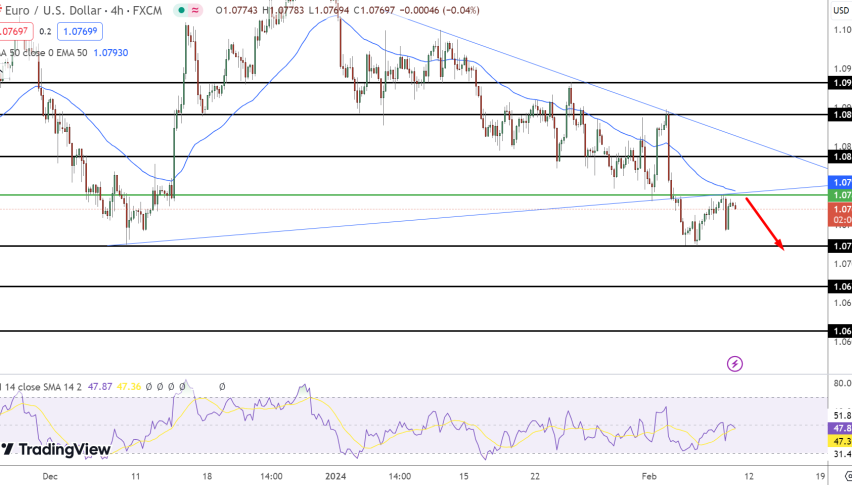Click the RSI value 47.87 in legend
This screenshot has height=485, width=852.
click(99, 387)
